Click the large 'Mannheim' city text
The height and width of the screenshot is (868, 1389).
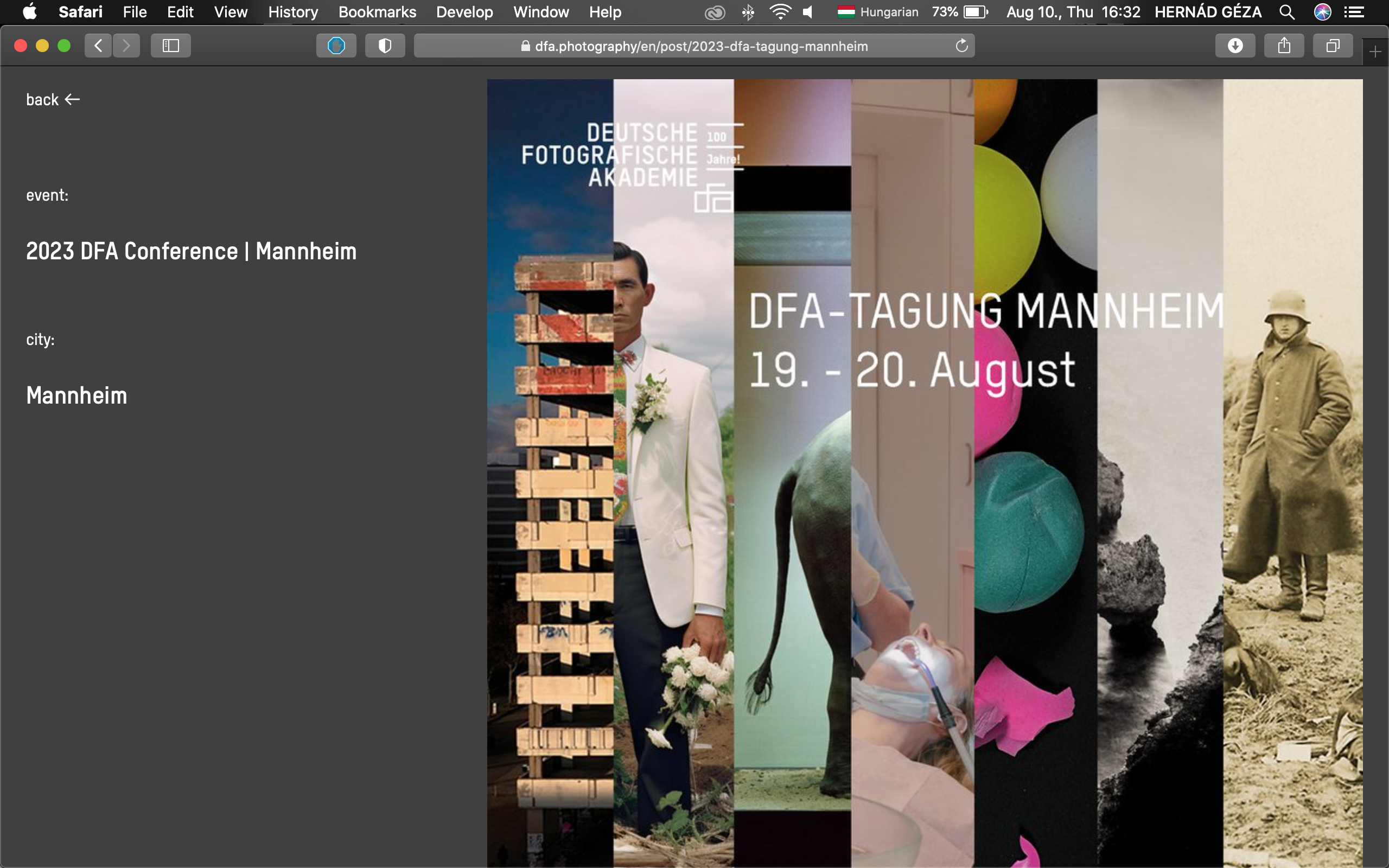click(77, 395)
